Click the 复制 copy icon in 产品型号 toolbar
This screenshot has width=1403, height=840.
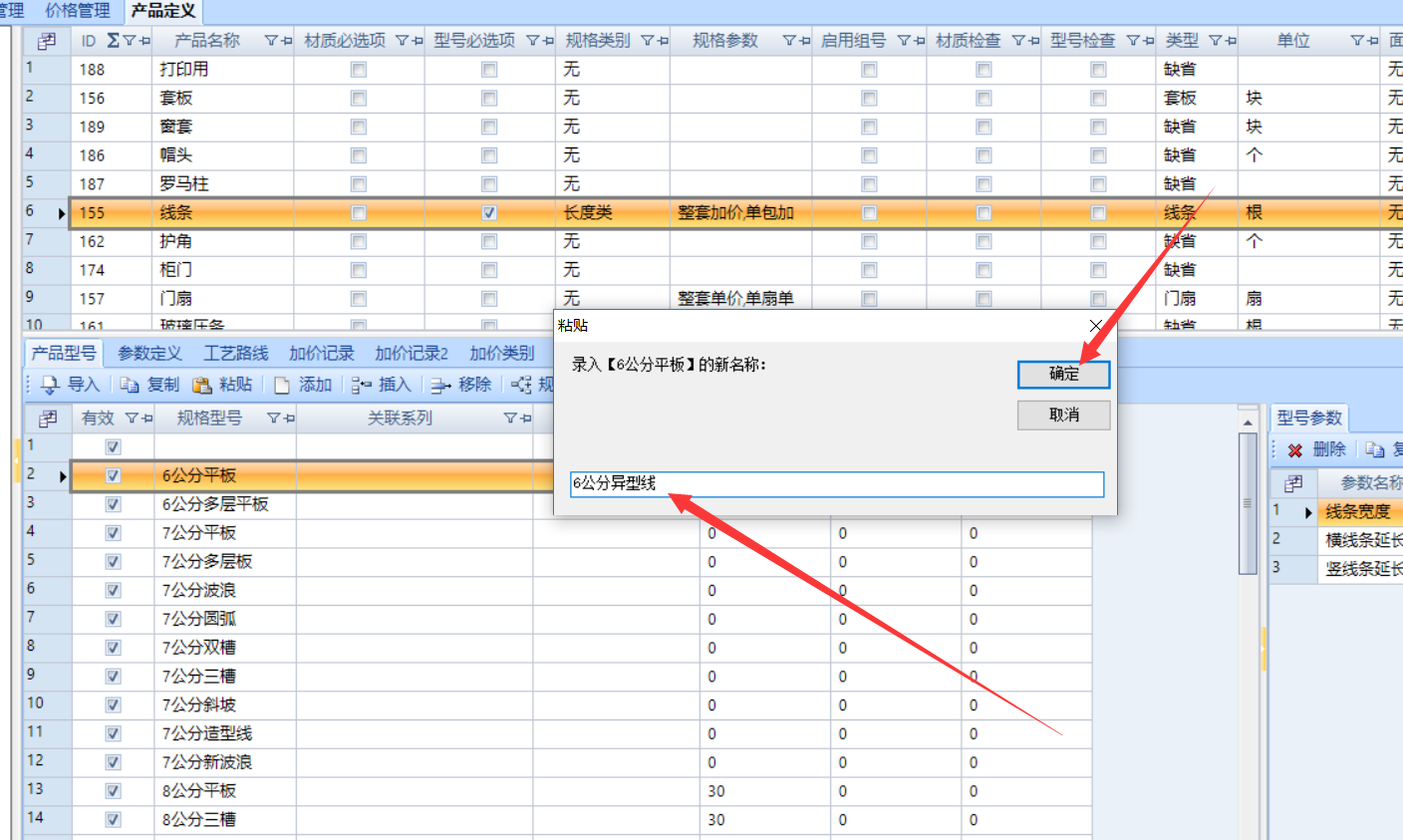click(x=130, y=385)
